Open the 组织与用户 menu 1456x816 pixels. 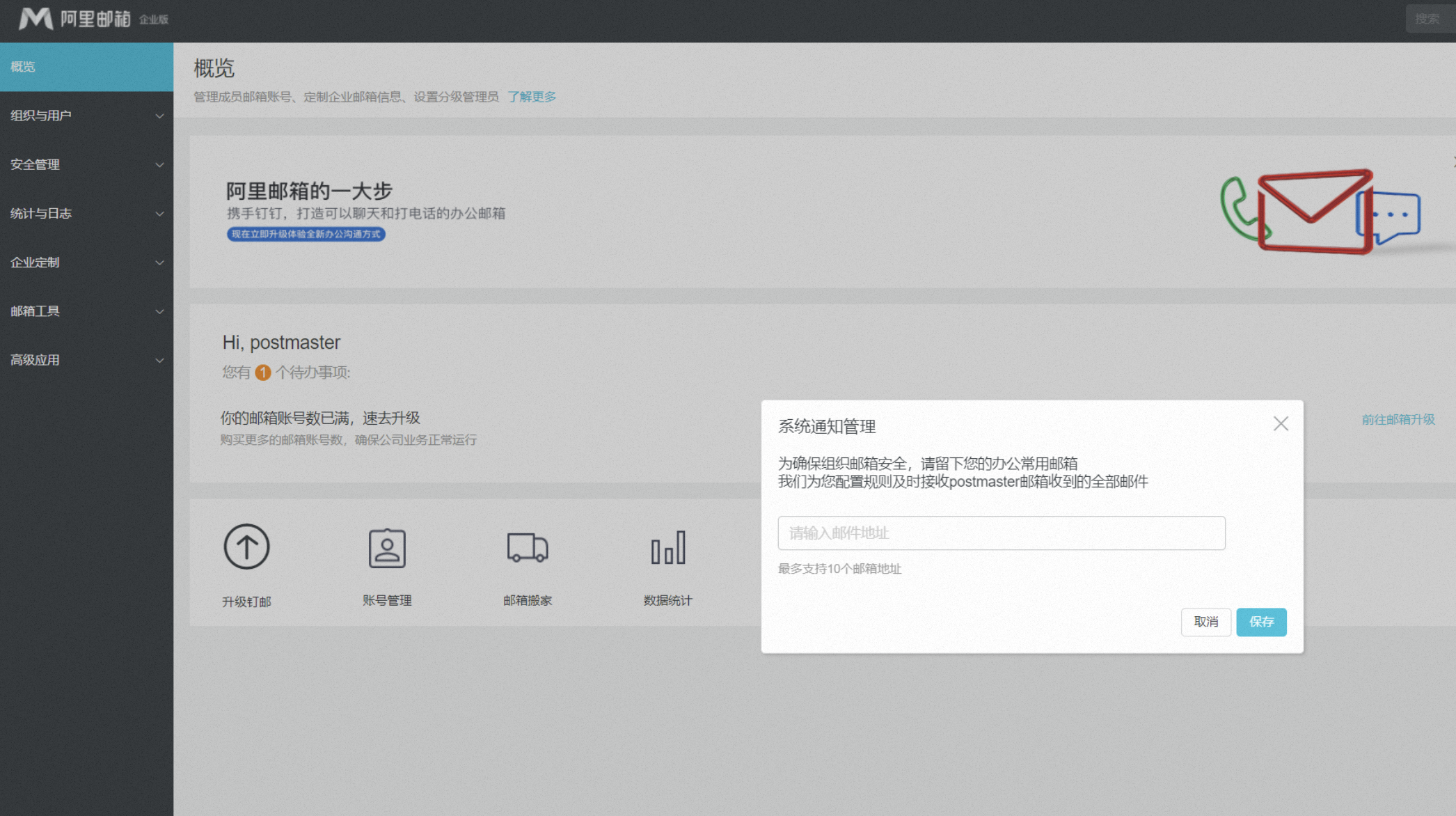(86, 116)
